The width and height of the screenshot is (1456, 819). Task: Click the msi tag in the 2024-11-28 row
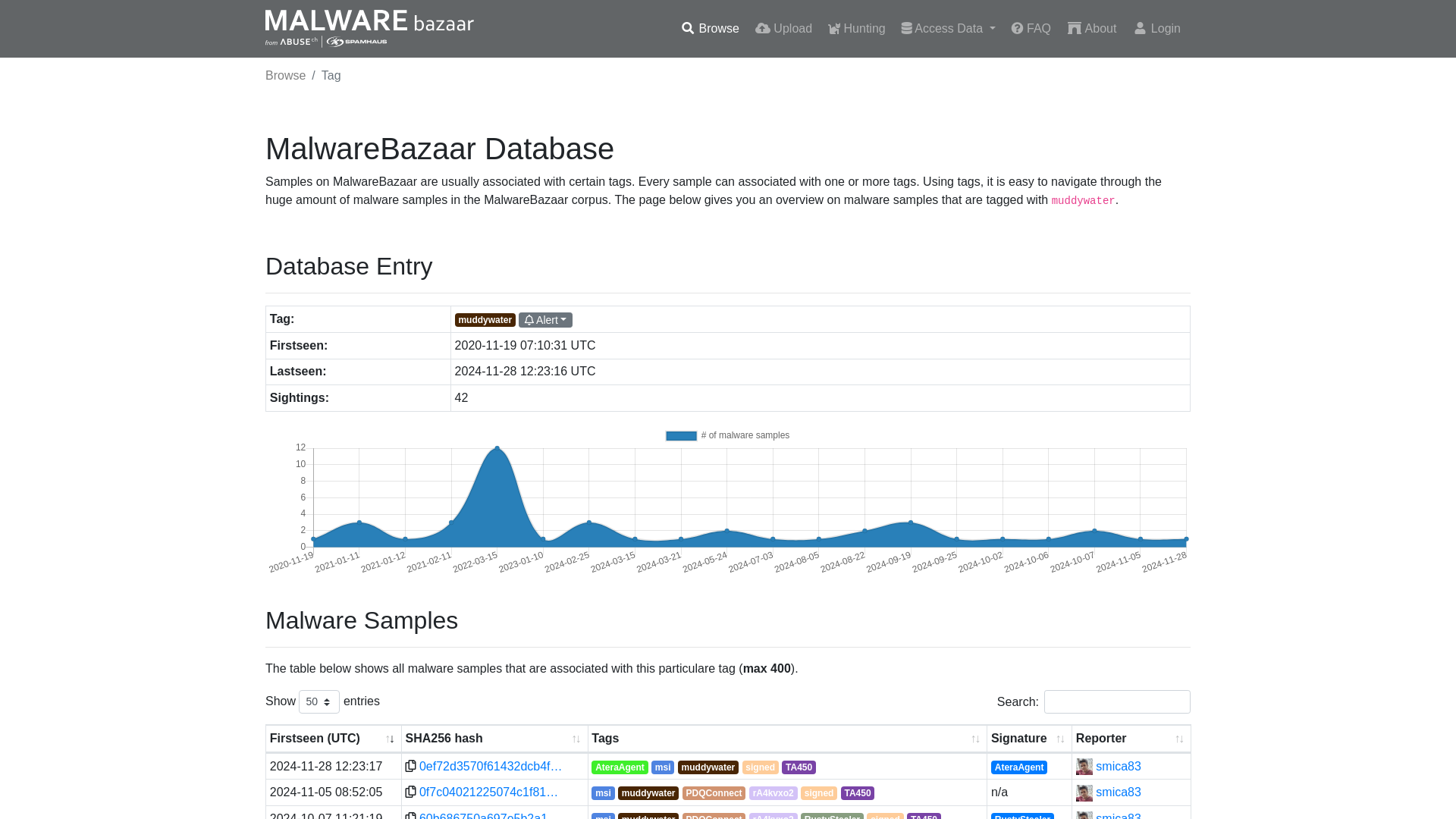(663, 767)
